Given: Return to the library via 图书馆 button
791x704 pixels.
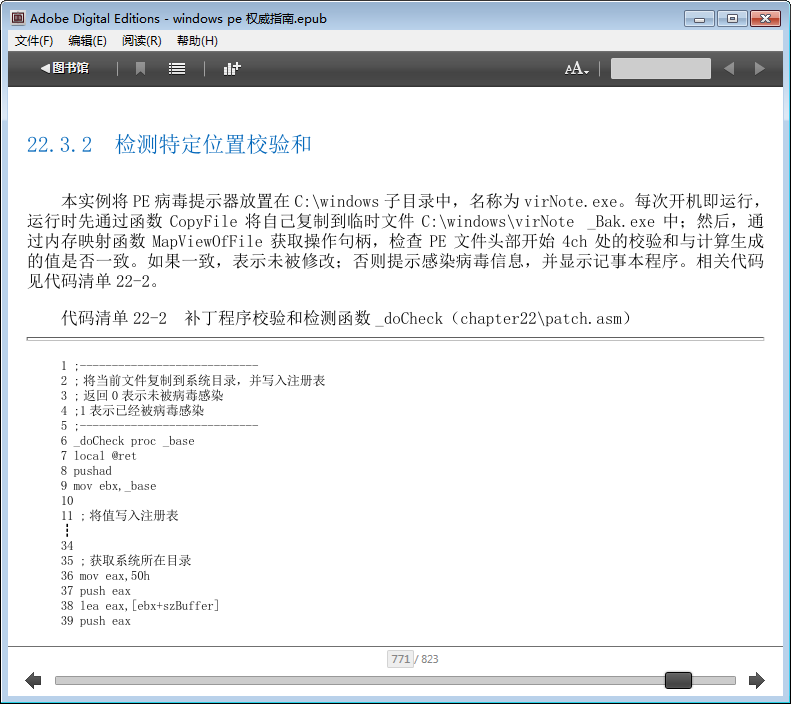Looking at the screenshot, I should tap(65, 68).
